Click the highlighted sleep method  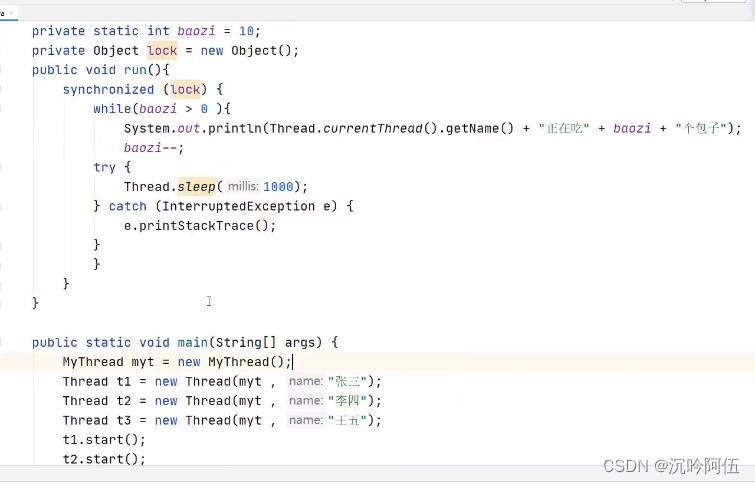click(196, 187)
